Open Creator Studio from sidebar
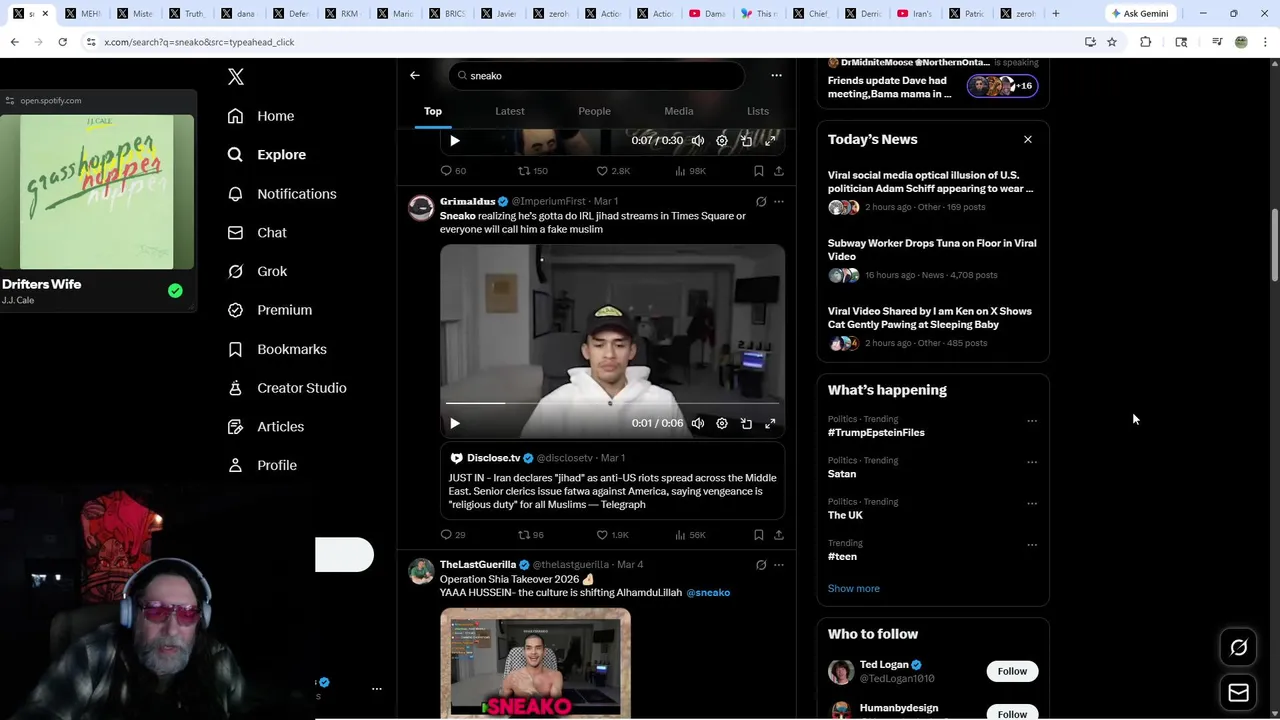The height and width of the screenshot is (720, 1280). [287, 388]
